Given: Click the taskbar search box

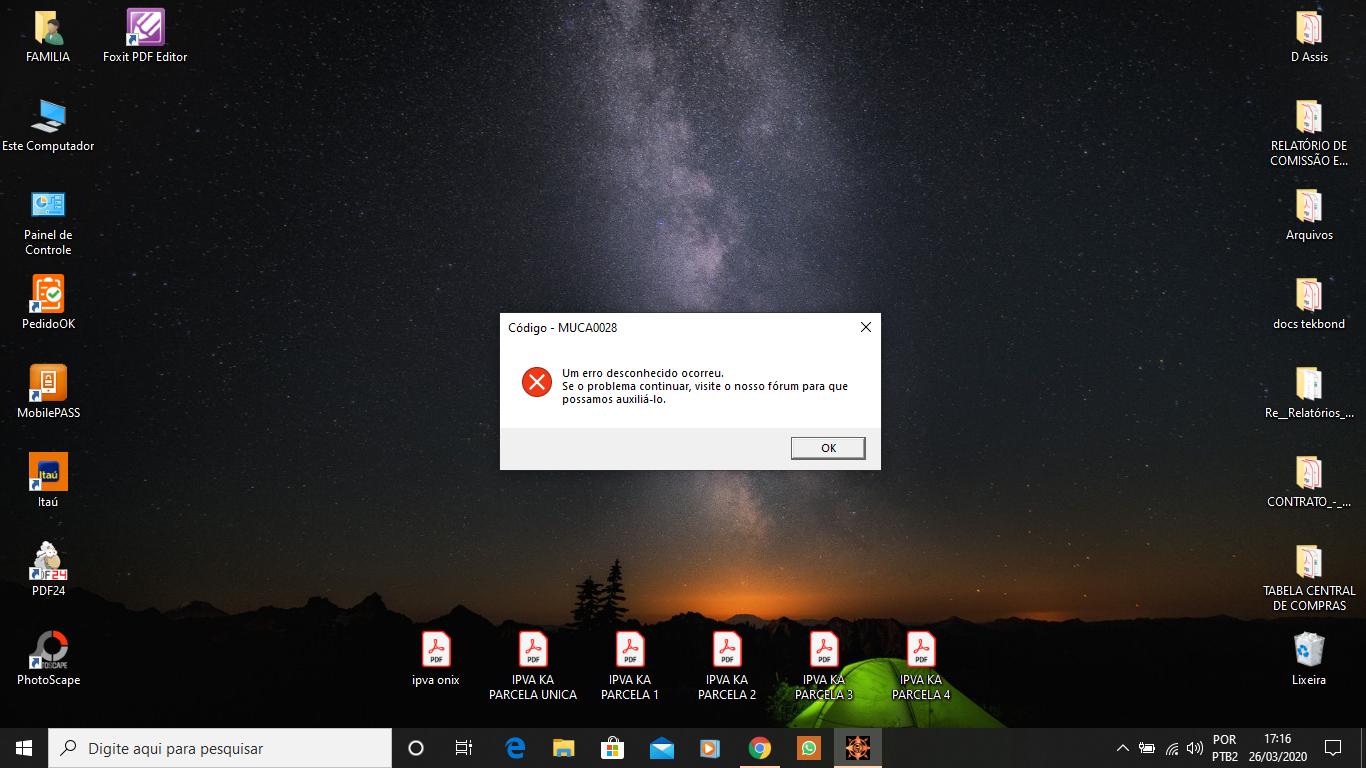Looking at the screenshot, I should point(220,748).
